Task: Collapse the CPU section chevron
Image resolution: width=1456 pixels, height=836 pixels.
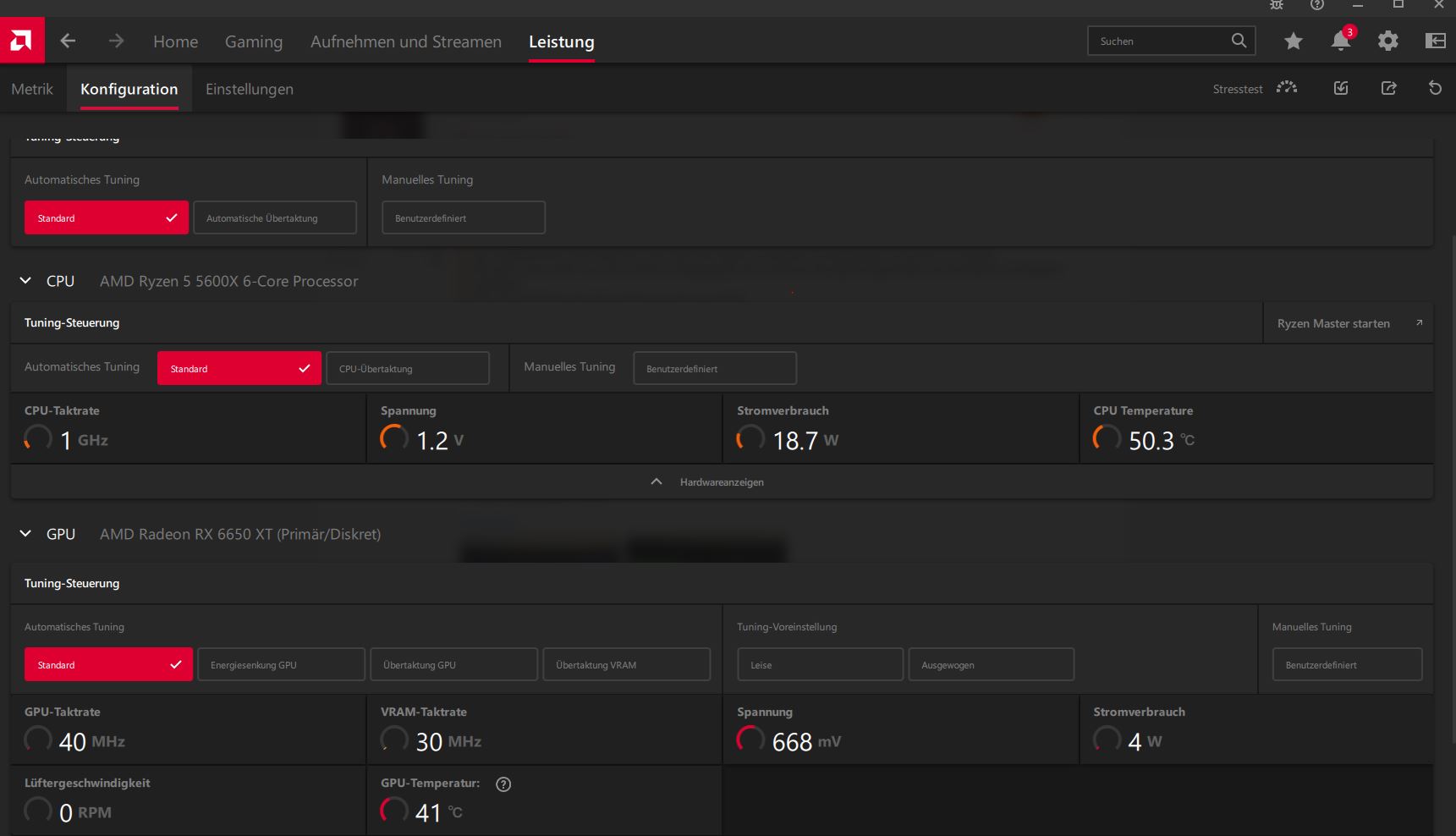Action: [25, 280]
